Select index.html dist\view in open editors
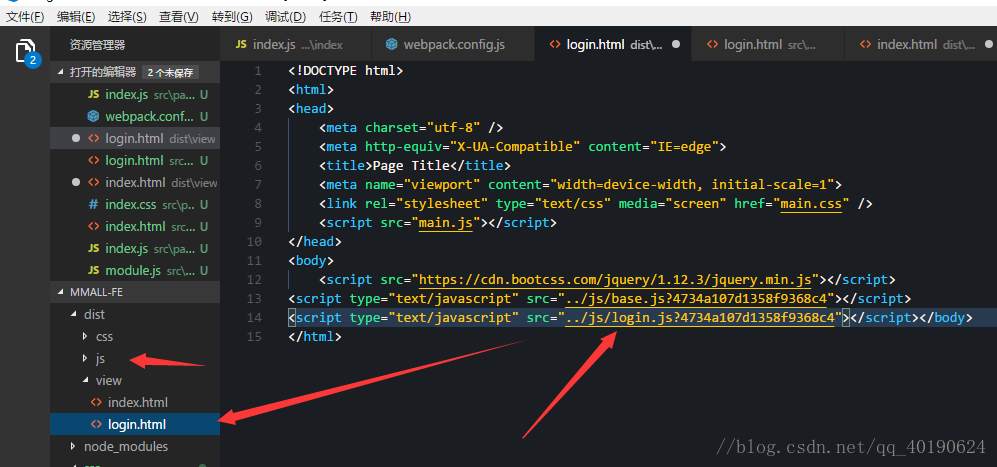The height and width of the screenshot is (467, 997). pos(135,183)
